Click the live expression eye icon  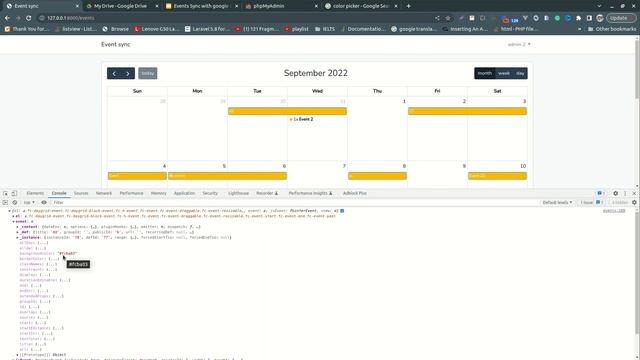coord(44,202)
